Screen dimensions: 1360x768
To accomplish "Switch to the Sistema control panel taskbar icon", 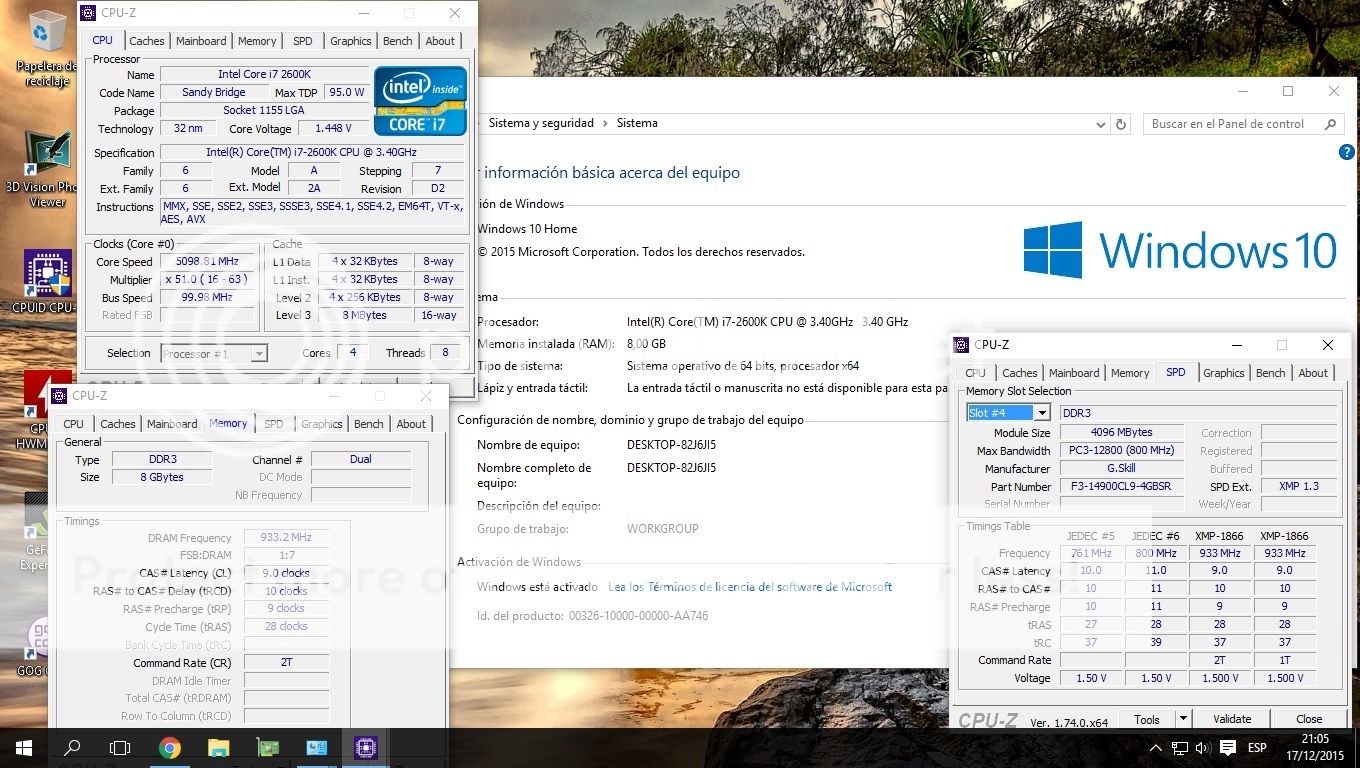I will click(x=316, y=747).
